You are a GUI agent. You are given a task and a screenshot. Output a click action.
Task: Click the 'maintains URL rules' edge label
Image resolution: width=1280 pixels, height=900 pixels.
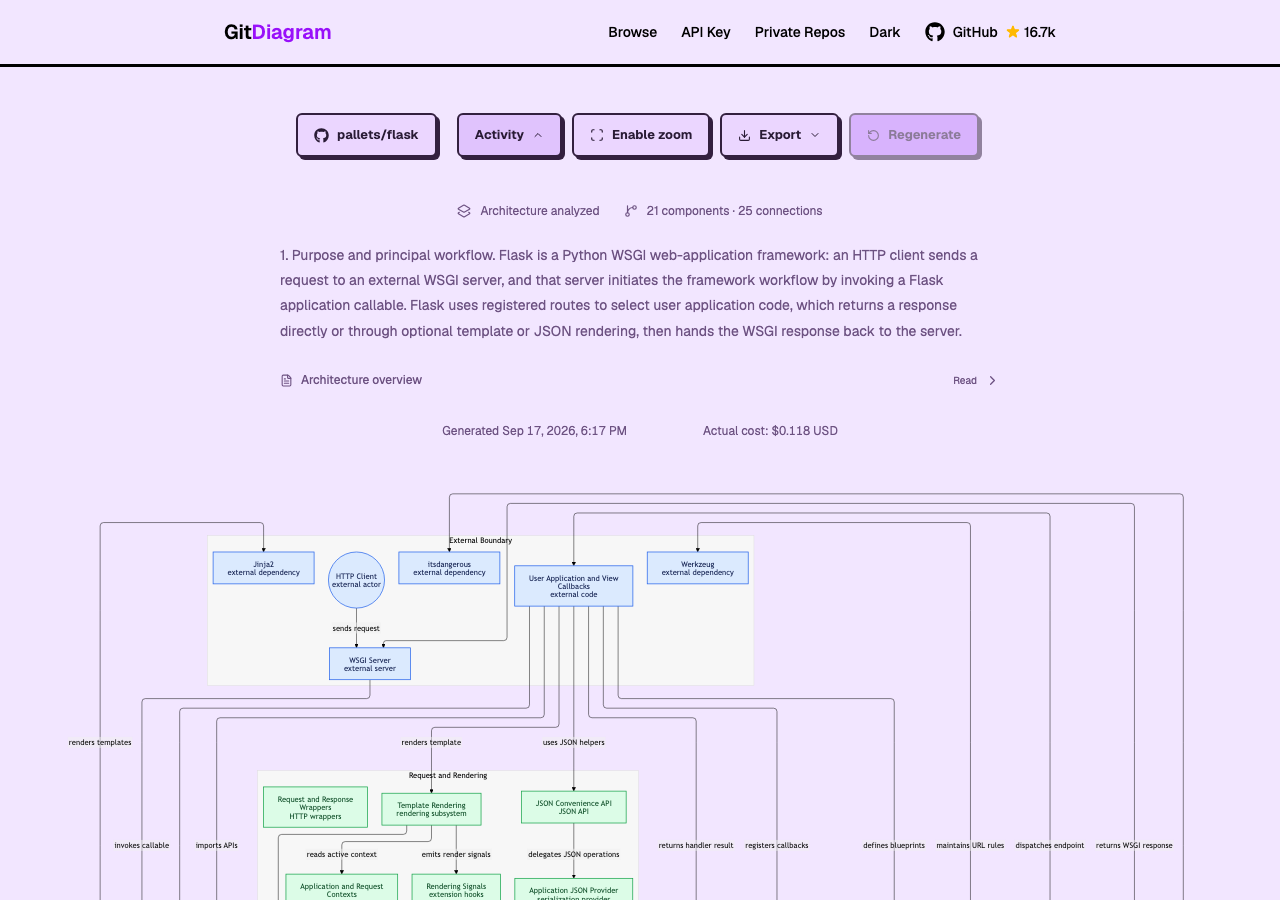point(970,845)
